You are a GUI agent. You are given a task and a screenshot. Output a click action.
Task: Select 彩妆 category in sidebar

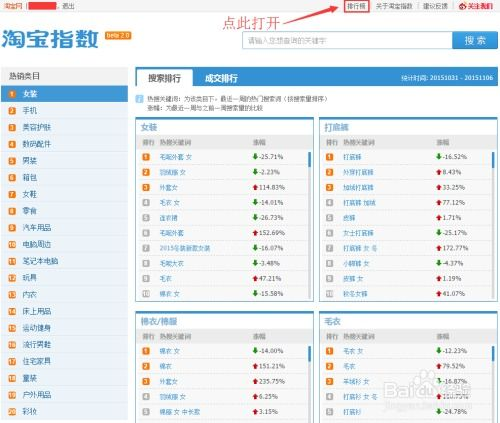click(64, 412)
